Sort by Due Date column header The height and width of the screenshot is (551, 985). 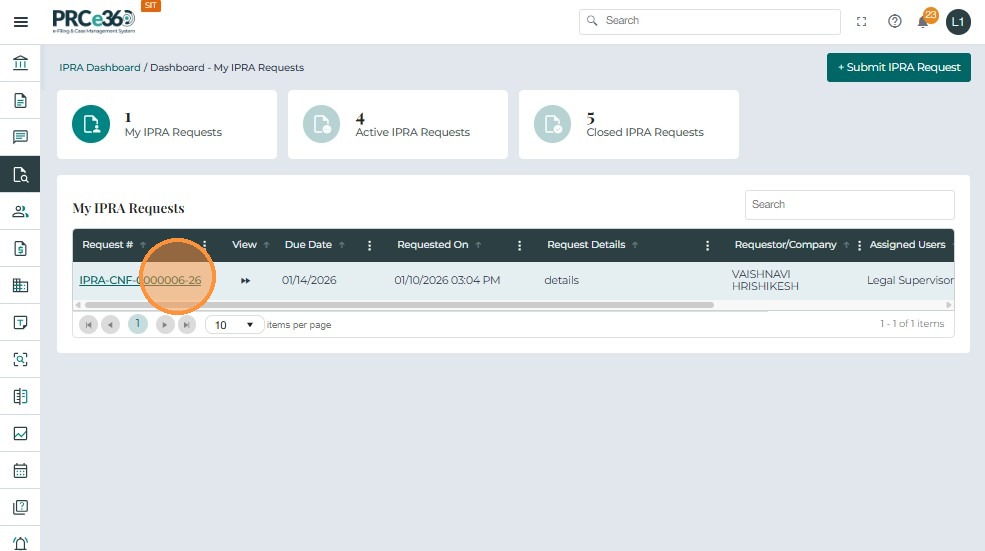[x=308, y=244]
